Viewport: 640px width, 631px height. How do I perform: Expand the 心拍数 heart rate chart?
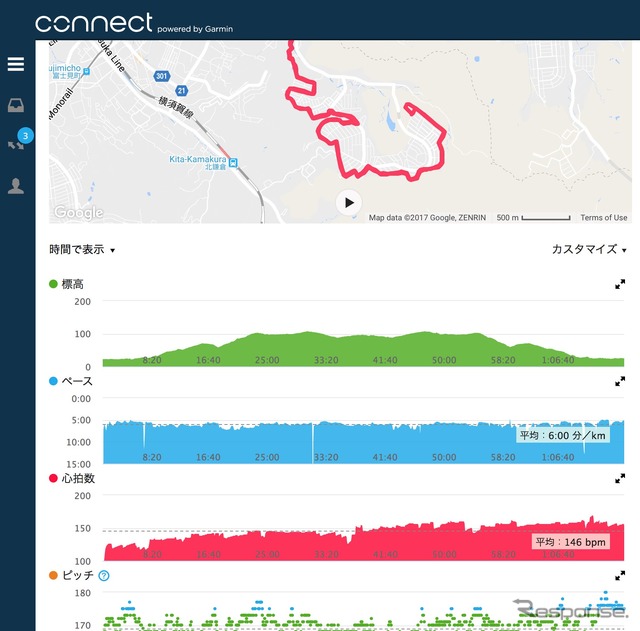pyautogui.click(x=620, y=478)
